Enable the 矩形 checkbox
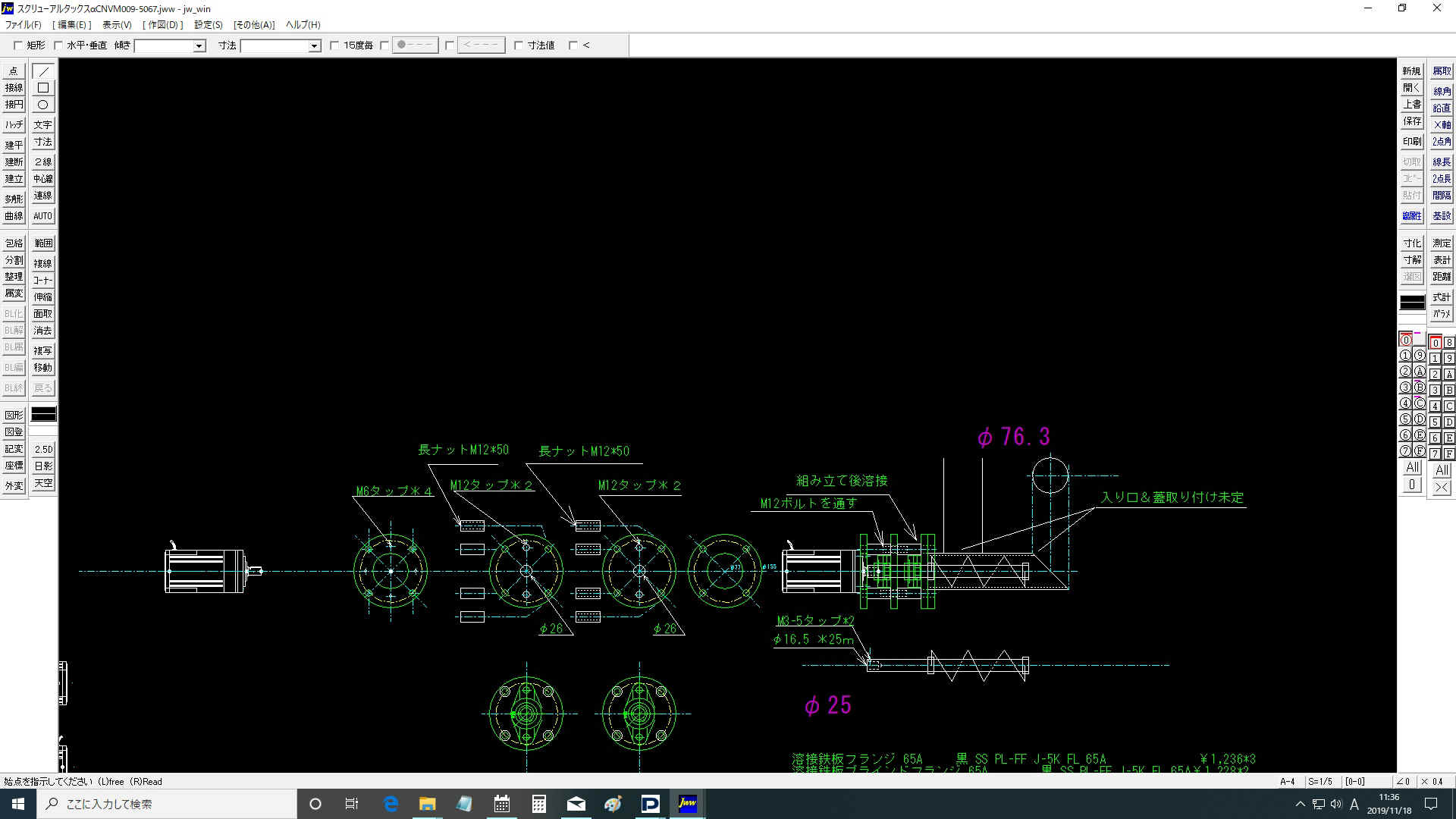This screenshot has width=1456, height=819. (18, 45)
